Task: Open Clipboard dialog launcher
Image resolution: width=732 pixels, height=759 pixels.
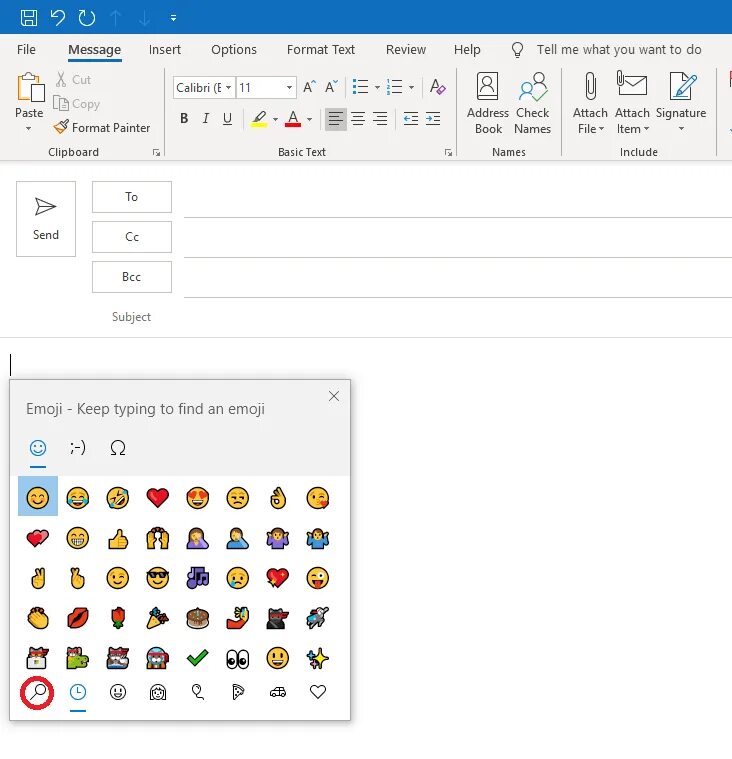Action: point(156,152)
